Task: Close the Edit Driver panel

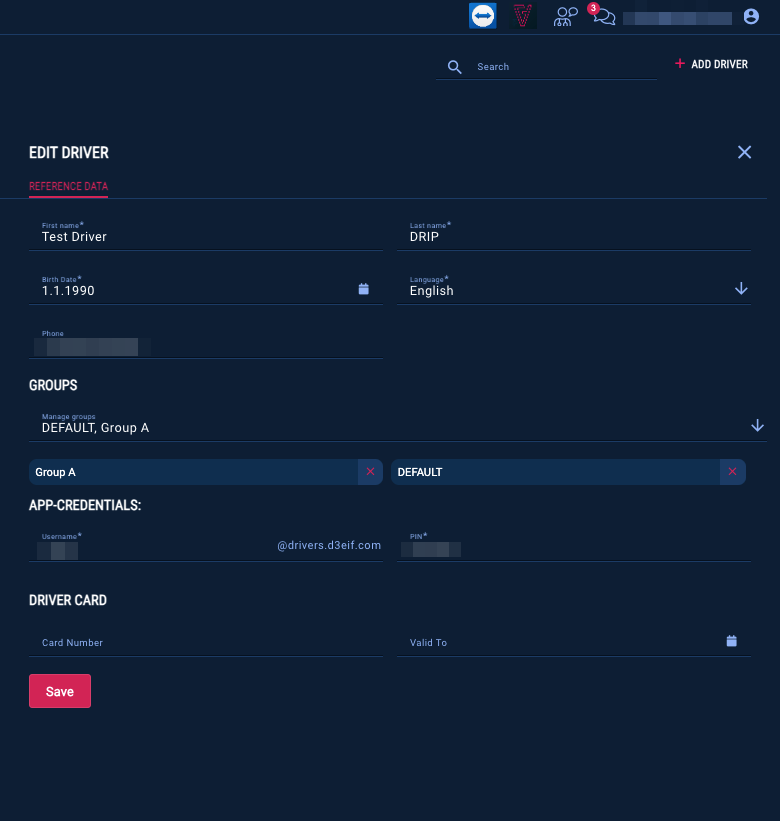Action: coord(744,152)
